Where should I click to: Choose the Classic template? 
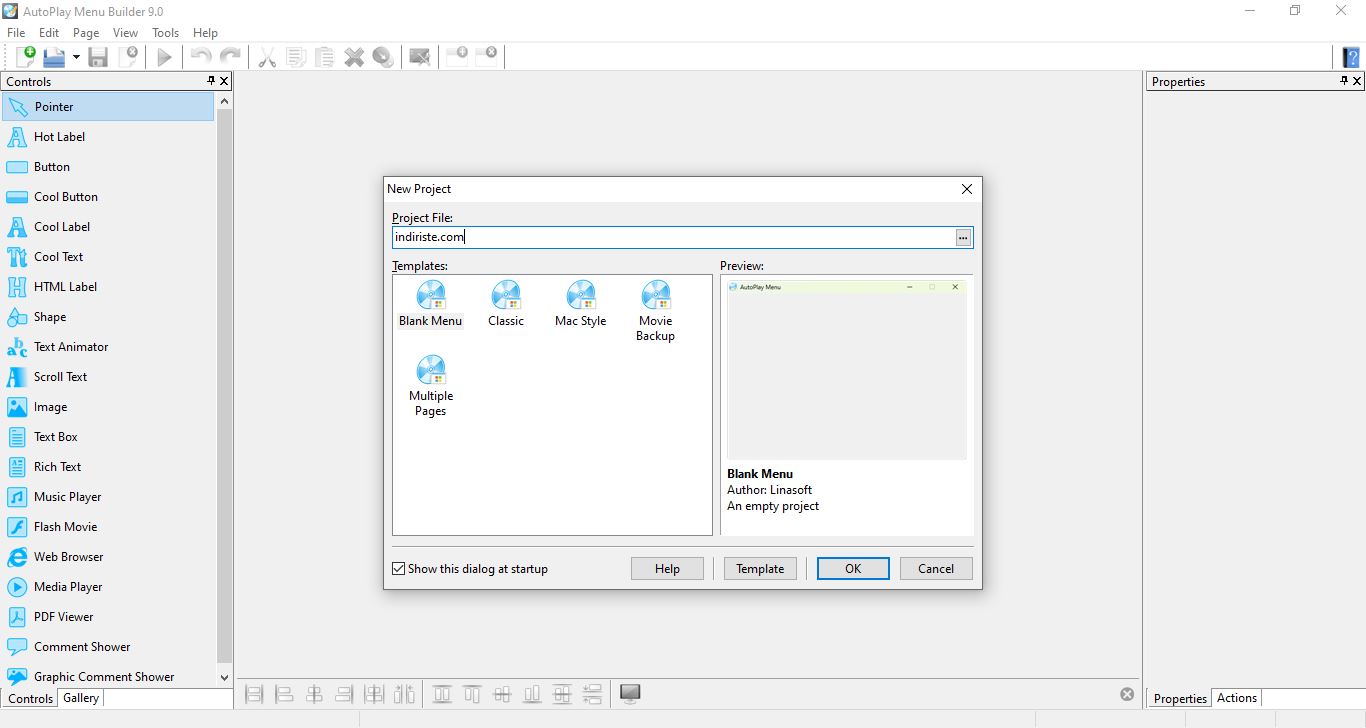(506, 304)
